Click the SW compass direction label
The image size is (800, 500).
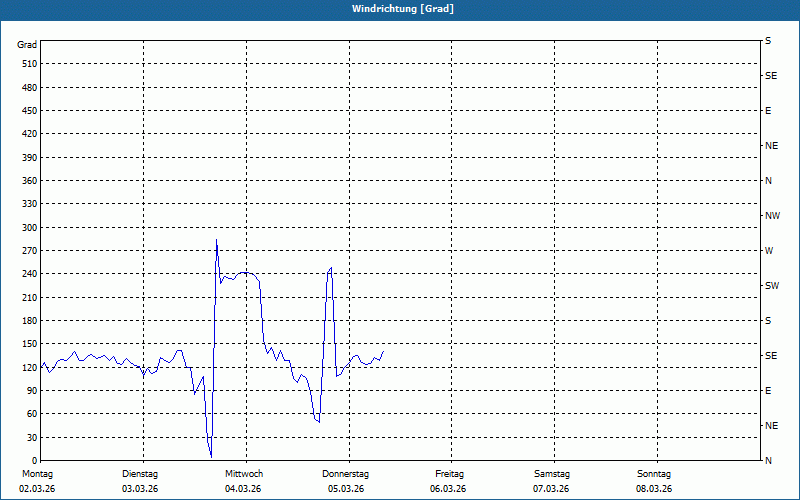click(772, 286)
